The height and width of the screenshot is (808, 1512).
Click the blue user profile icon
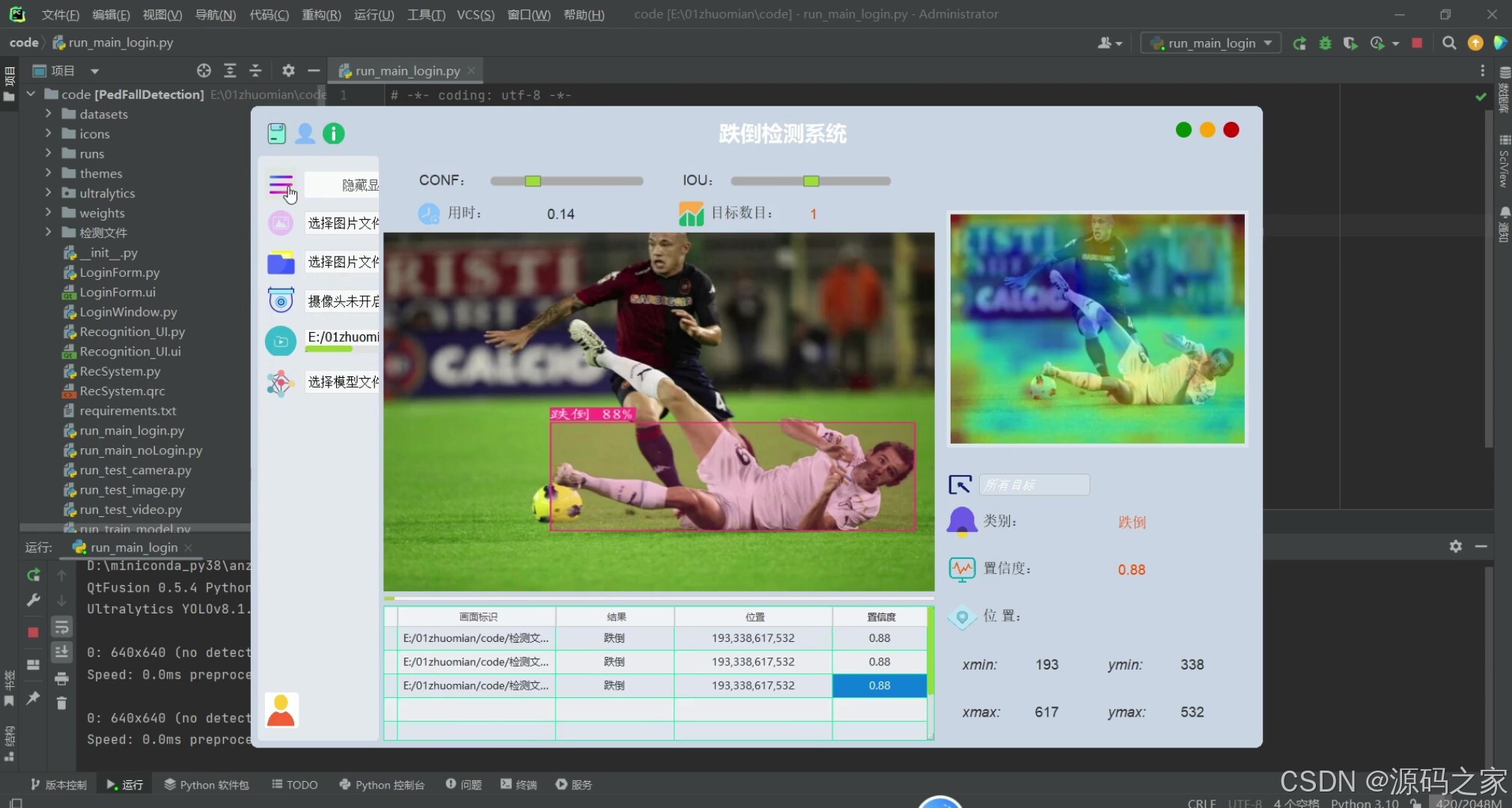coord(305,134)
